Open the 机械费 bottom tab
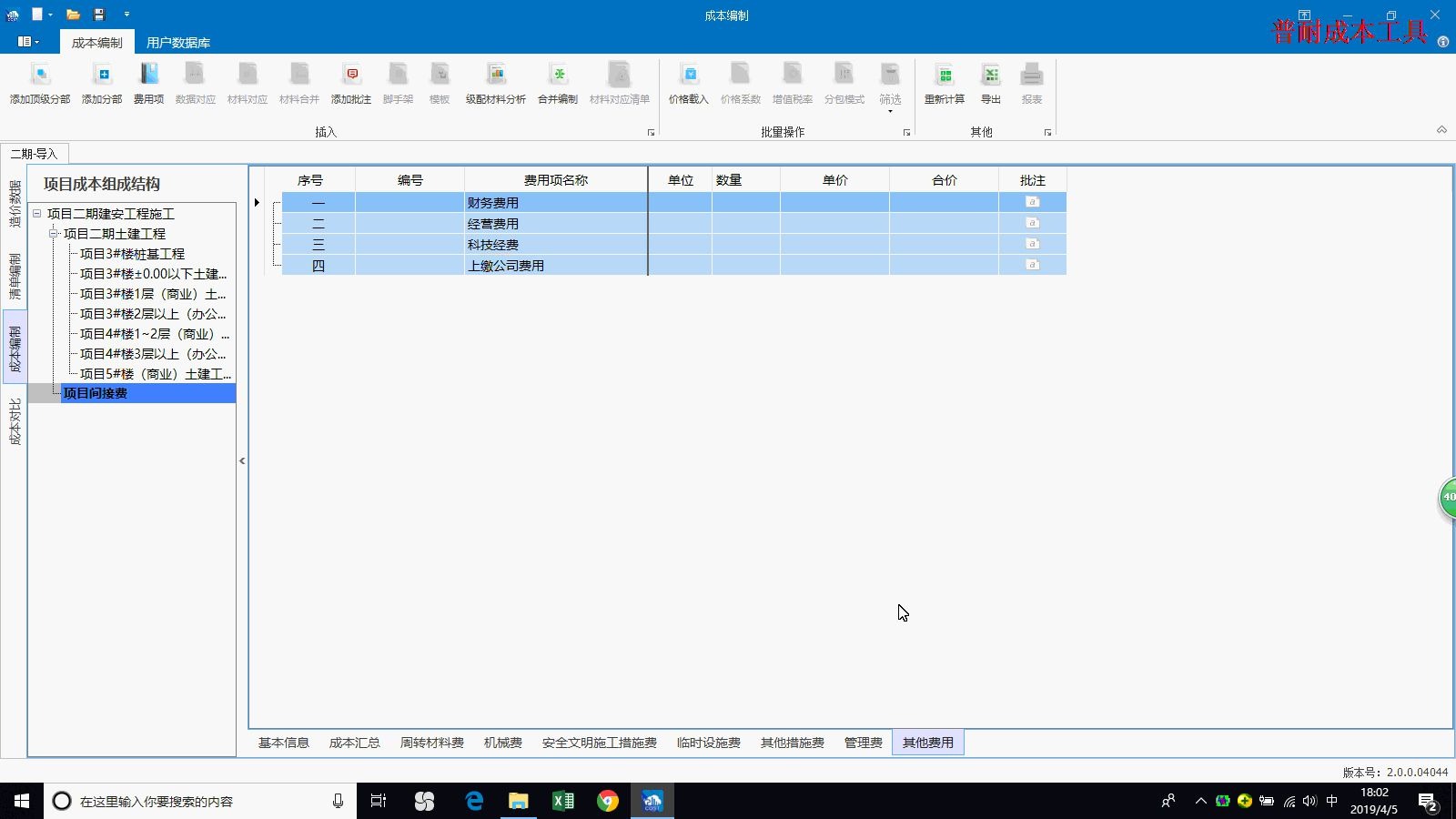 (503, 743)
